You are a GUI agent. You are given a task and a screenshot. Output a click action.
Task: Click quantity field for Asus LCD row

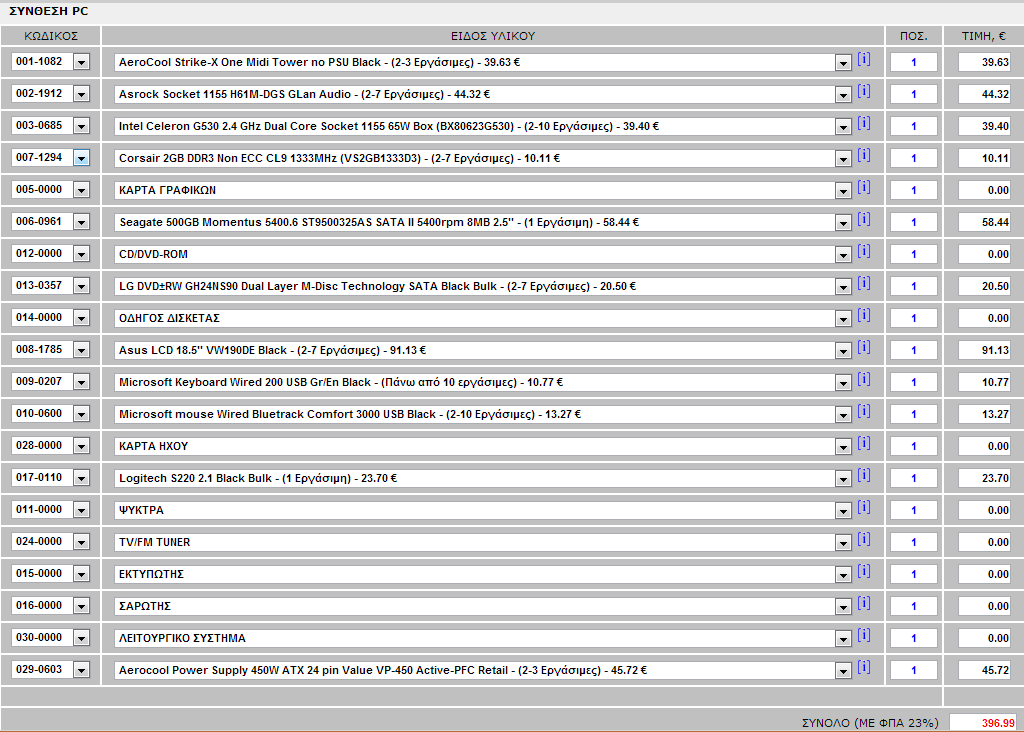(914, 350)
